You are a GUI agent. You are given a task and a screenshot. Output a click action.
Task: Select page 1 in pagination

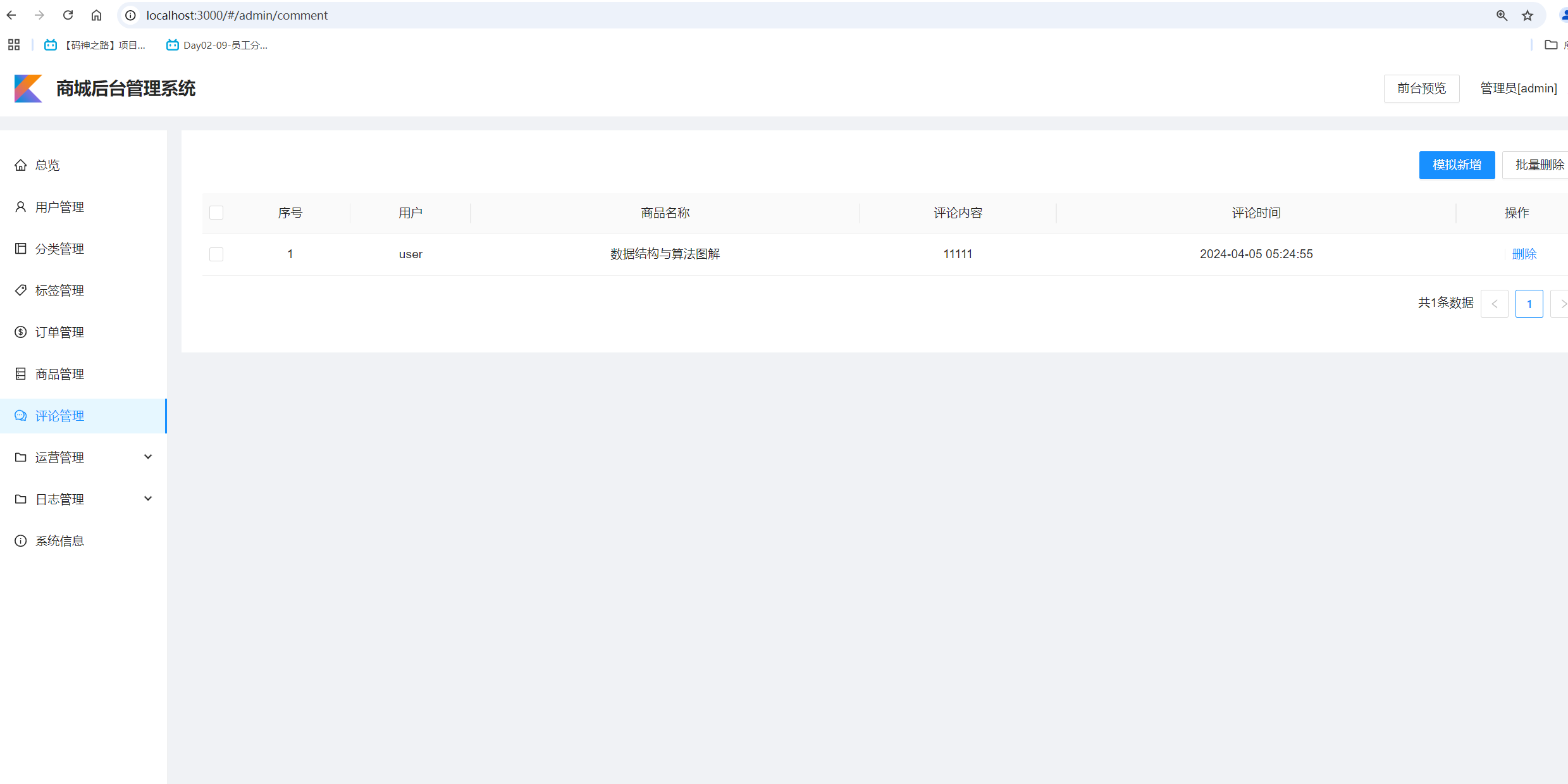click(x=1529, y=304)
